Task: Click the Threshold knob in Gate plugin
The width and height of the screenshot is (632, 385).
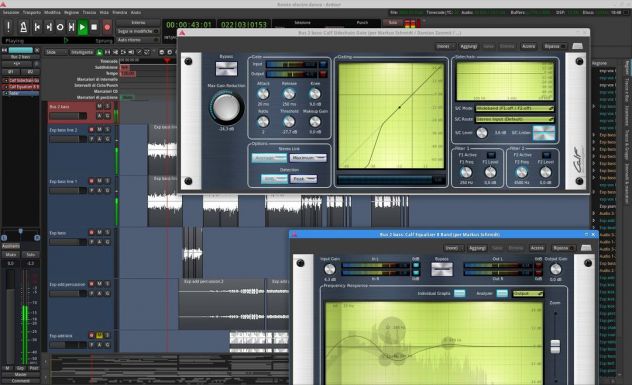Action: (x=289, y=121)
